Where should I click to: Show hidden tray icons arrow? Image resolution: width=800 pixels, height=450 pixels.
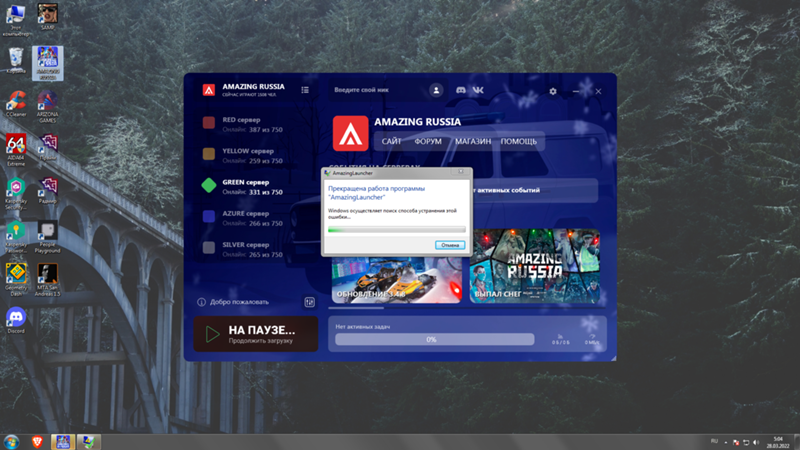[726, 442]
